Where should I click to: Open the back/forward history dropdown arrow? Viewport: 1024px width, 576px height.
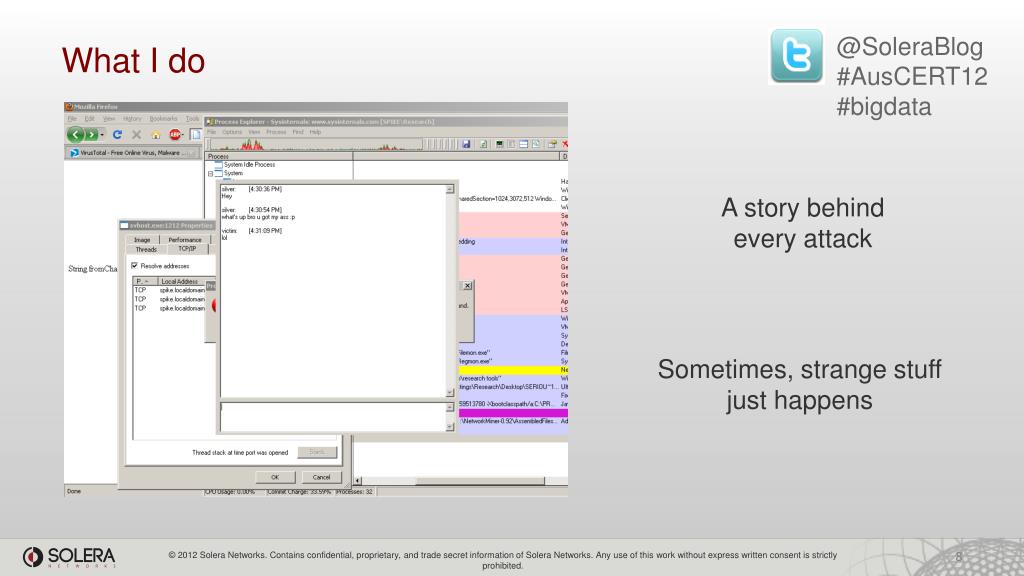coord(103,135)
